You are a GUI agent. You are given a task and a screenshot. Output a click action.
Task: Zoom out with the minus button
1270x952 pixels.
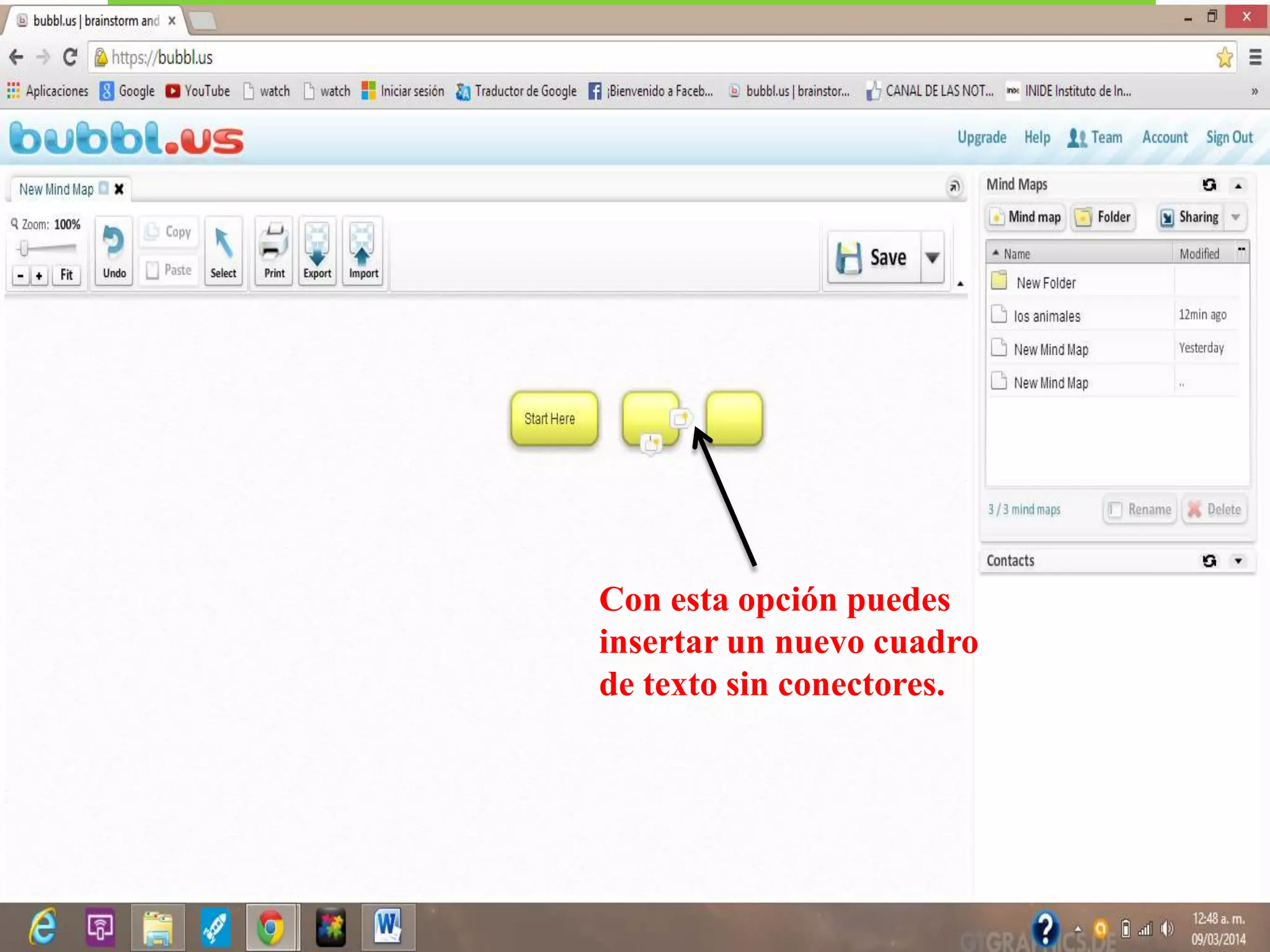20,275
